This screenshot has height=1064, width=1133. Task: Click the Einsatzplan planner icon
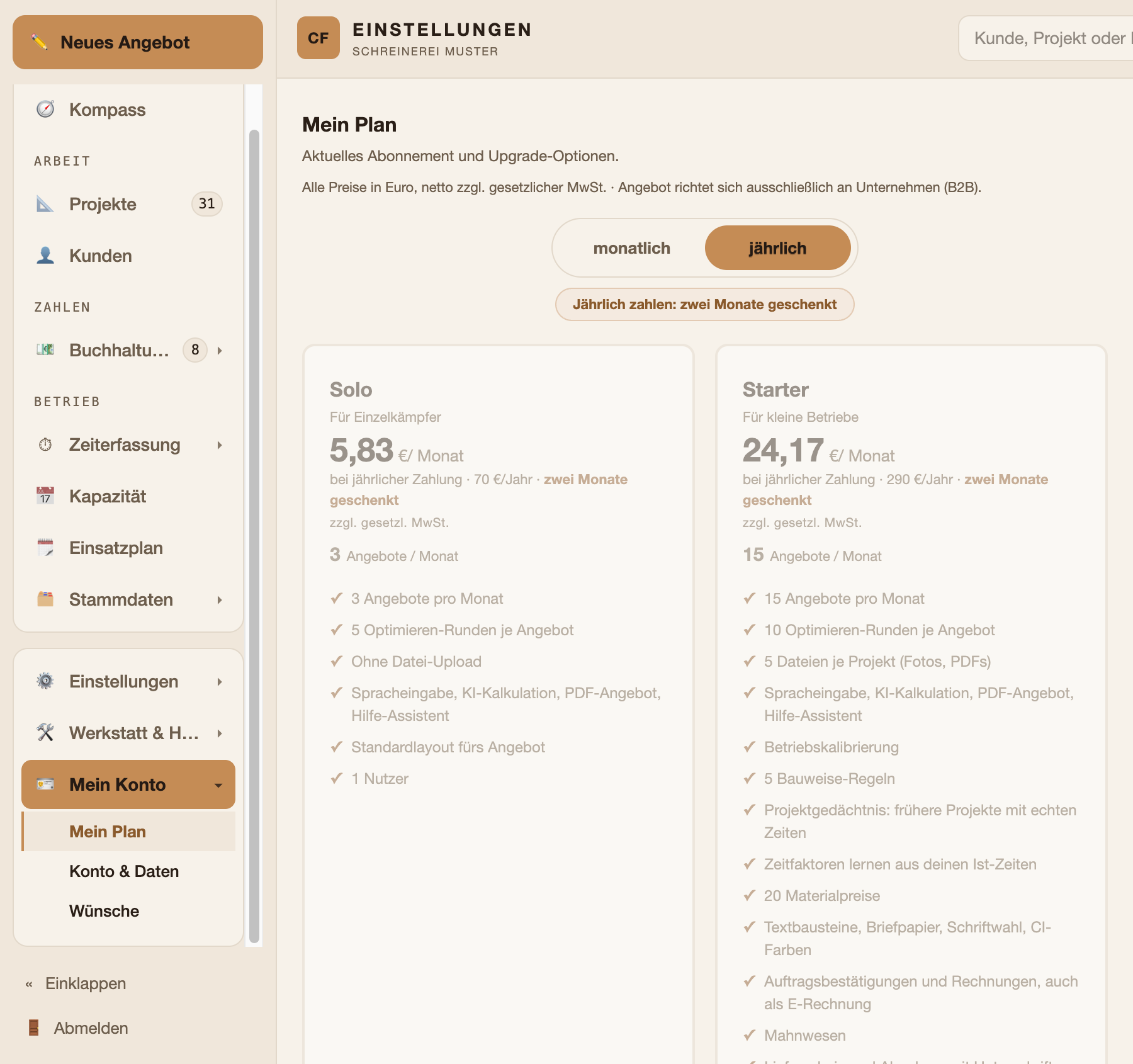[46, 548]
